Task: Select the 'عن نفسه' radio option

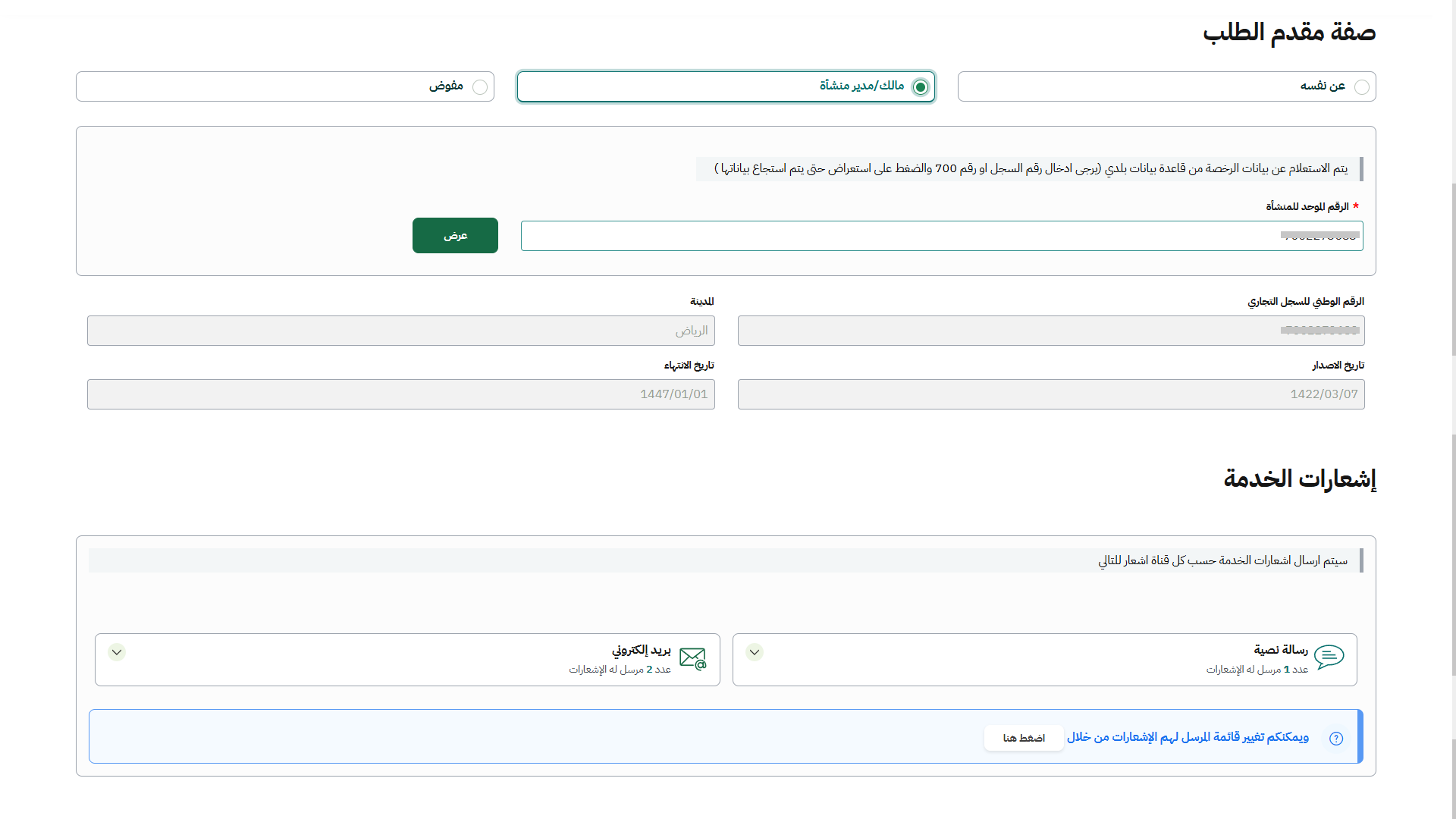Action: [x=1362, y=87]
